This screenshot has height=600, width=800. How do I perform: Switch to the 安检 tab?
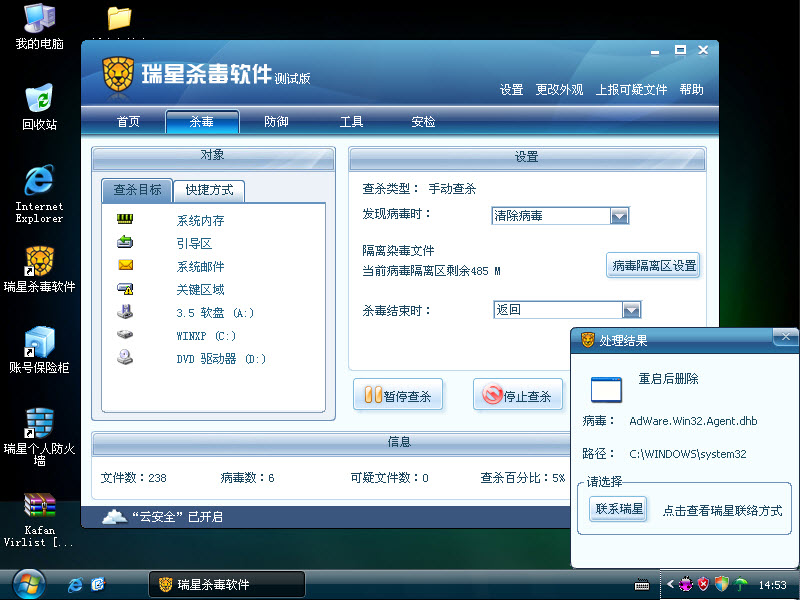[x=423, y=121]
